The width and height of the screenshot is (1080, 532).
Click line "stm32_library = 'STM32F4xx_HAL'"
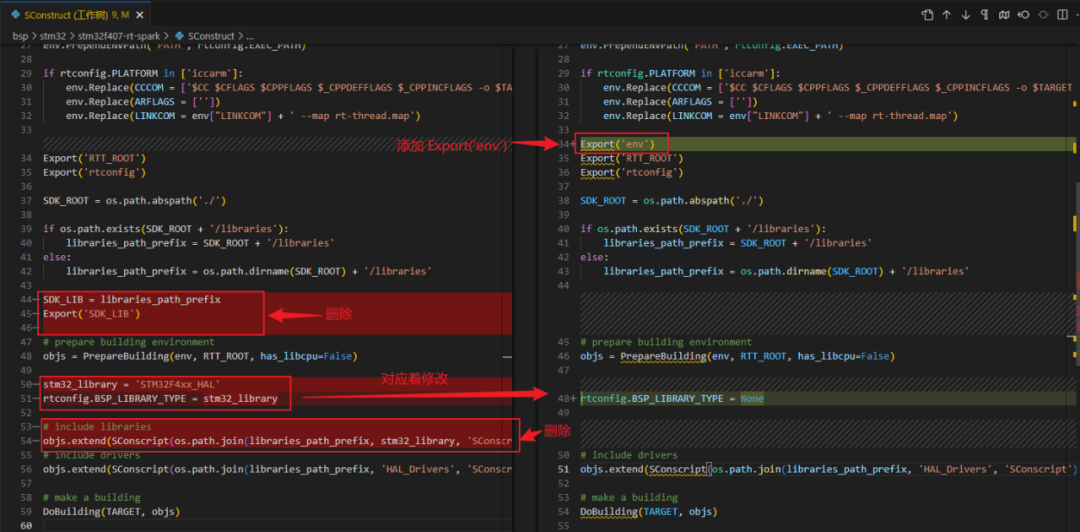(132, 385)
